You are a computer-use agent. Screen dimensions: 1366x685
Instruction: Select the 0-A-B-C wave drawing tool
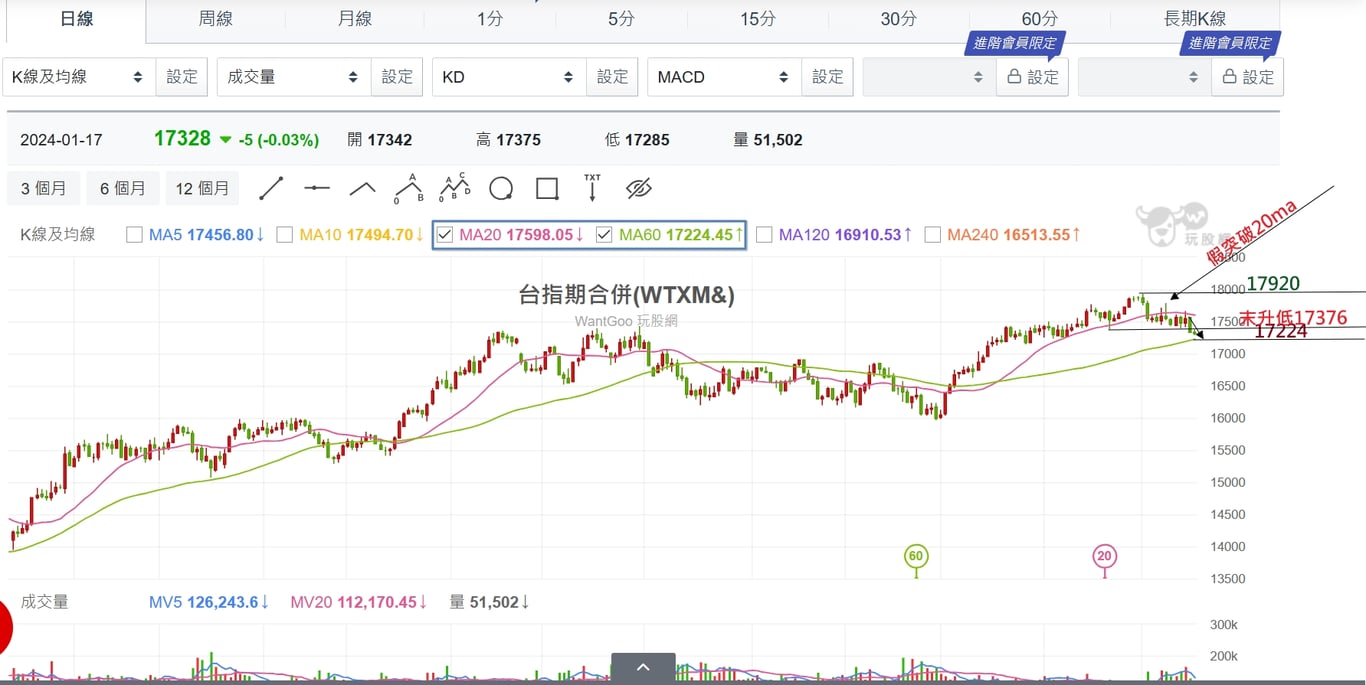[455, 188]
